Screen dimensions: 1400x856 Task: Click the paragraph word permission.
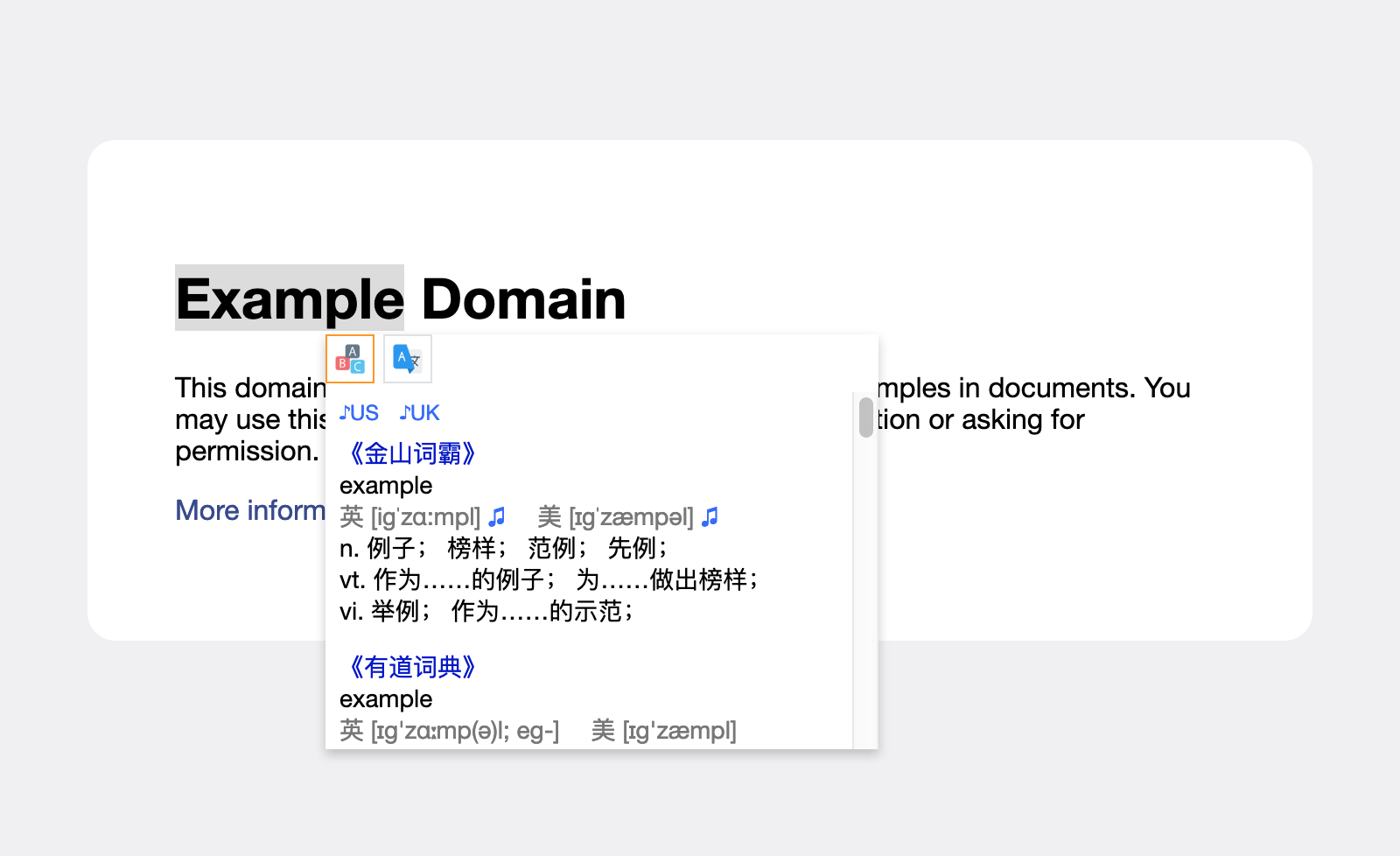(x=247, y=452)
